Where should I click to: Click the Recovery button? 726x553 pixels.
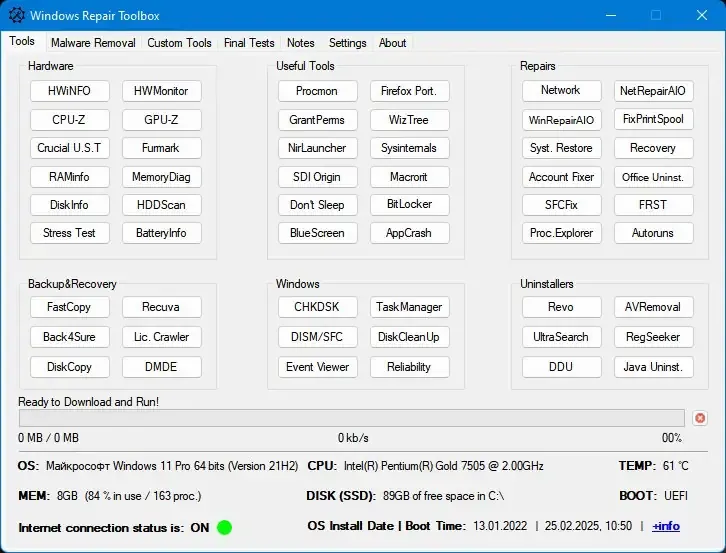(x=653, y=148)
